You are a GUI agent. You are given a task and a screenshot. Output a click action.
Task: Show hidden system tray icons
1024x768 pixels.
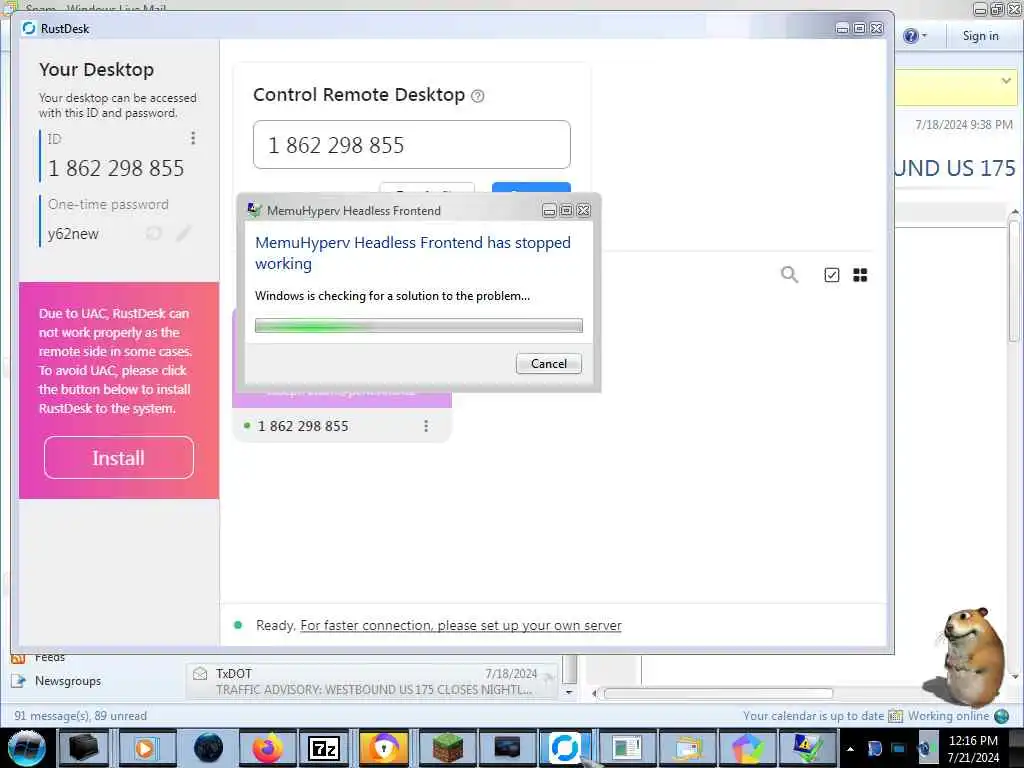(850, 748)
